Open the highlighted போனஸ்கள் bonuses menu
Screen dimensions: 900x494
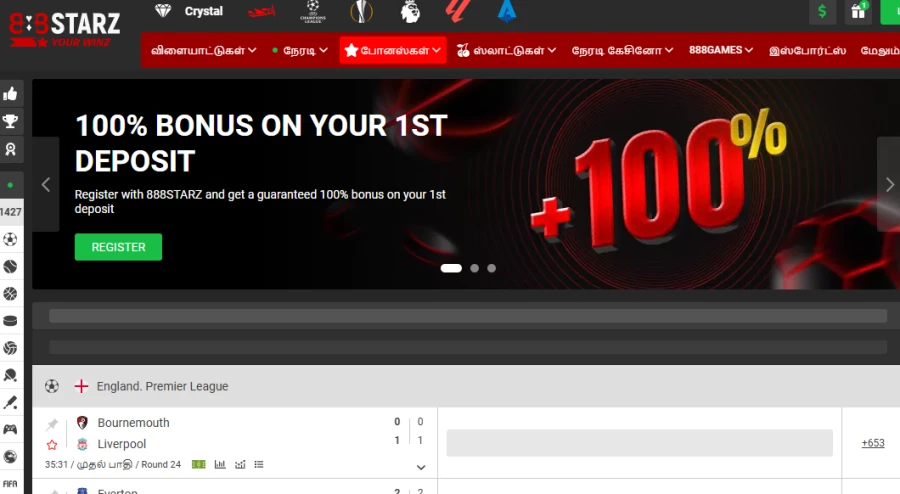pos(393,50)
